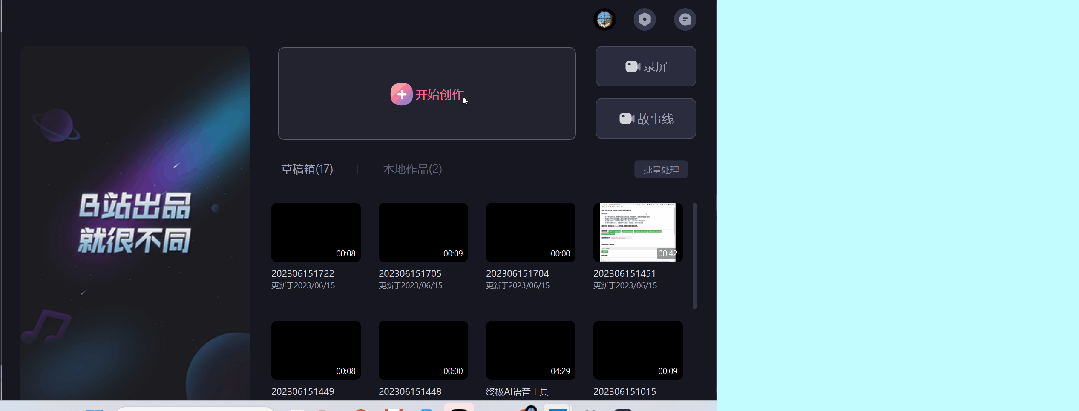Open draft thumbnail 202306151449
The image size is (1079, 411).
pos(316,350)
